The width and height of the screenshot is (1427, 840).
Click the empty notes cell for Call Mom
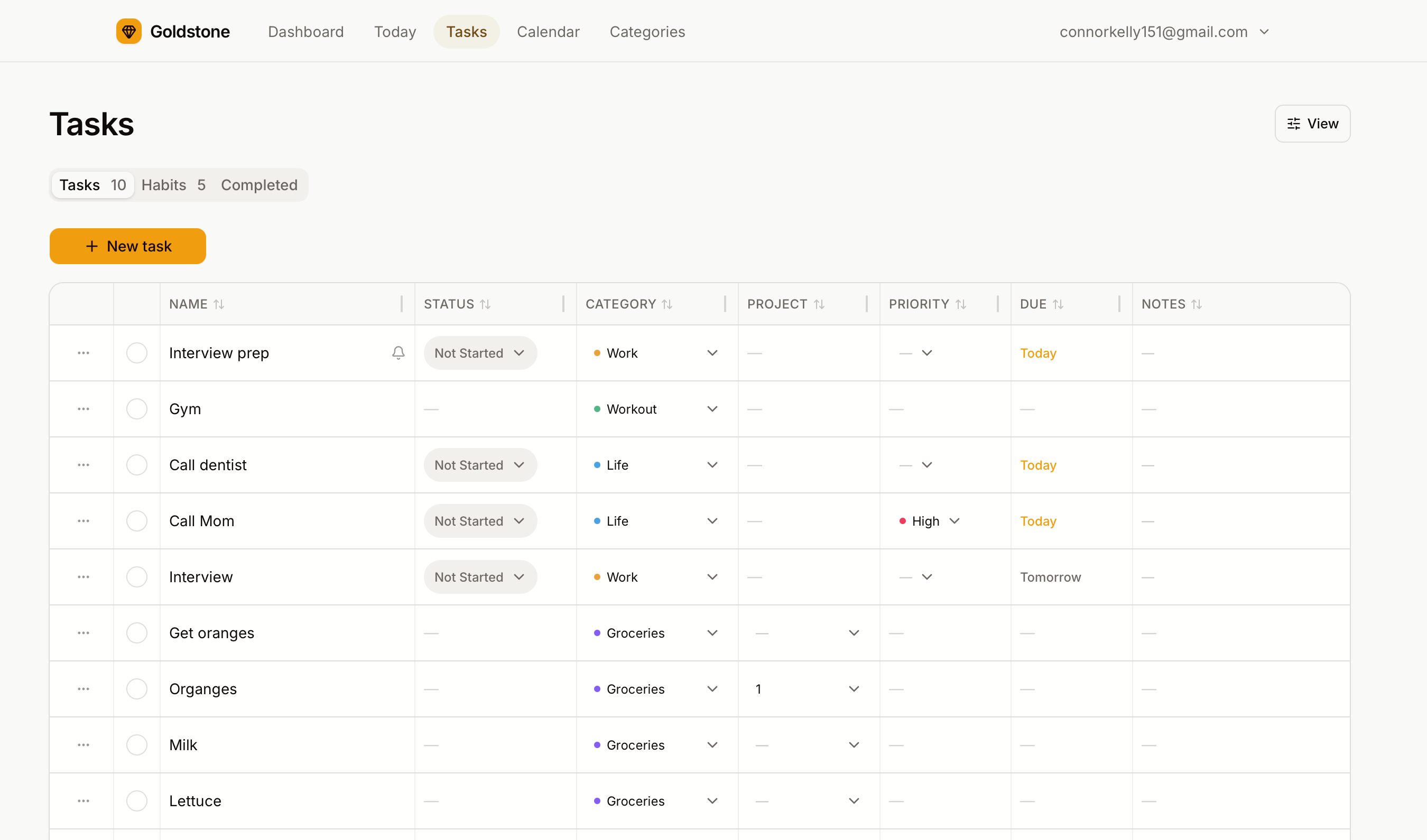point(1241,521)
